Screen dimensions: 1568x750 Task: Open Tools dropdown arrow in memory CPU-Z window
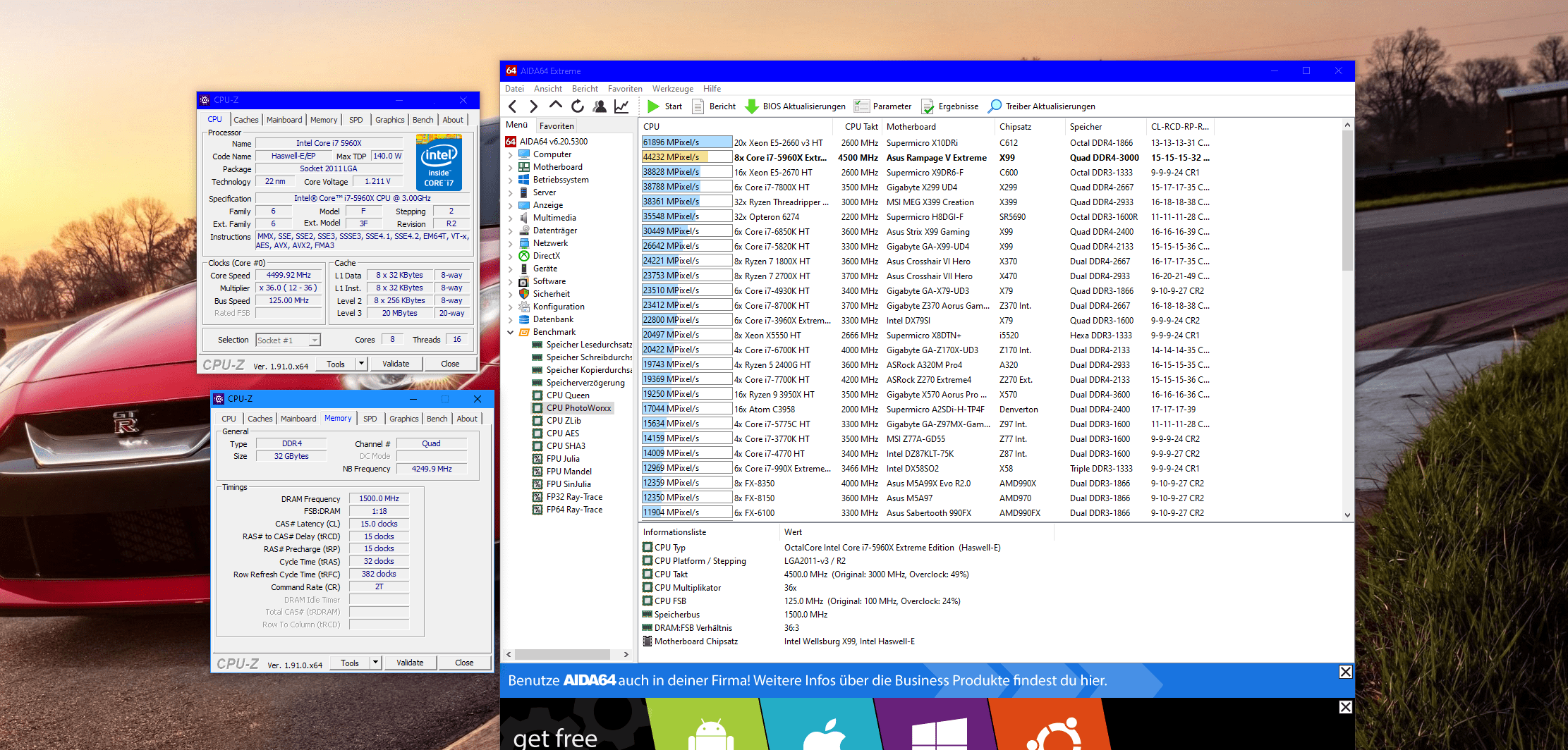pyautogui.click(x=375, y=663)
